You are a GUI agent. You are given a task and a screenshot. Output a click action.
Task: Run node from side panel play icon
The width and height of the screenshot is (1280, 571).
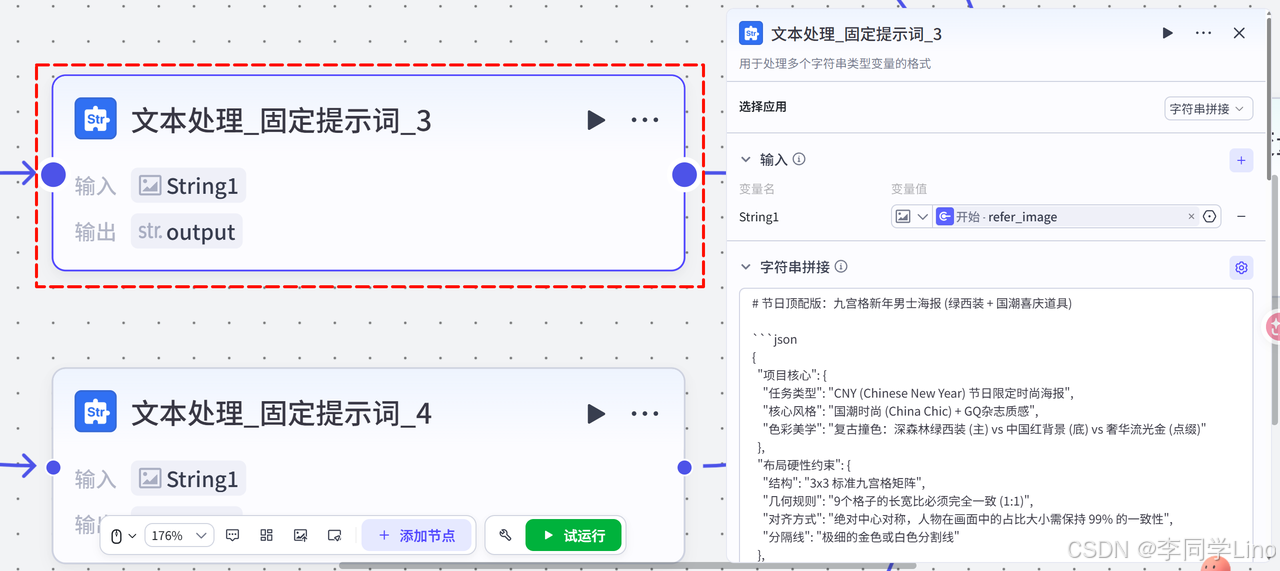(x=1167, y=33)
